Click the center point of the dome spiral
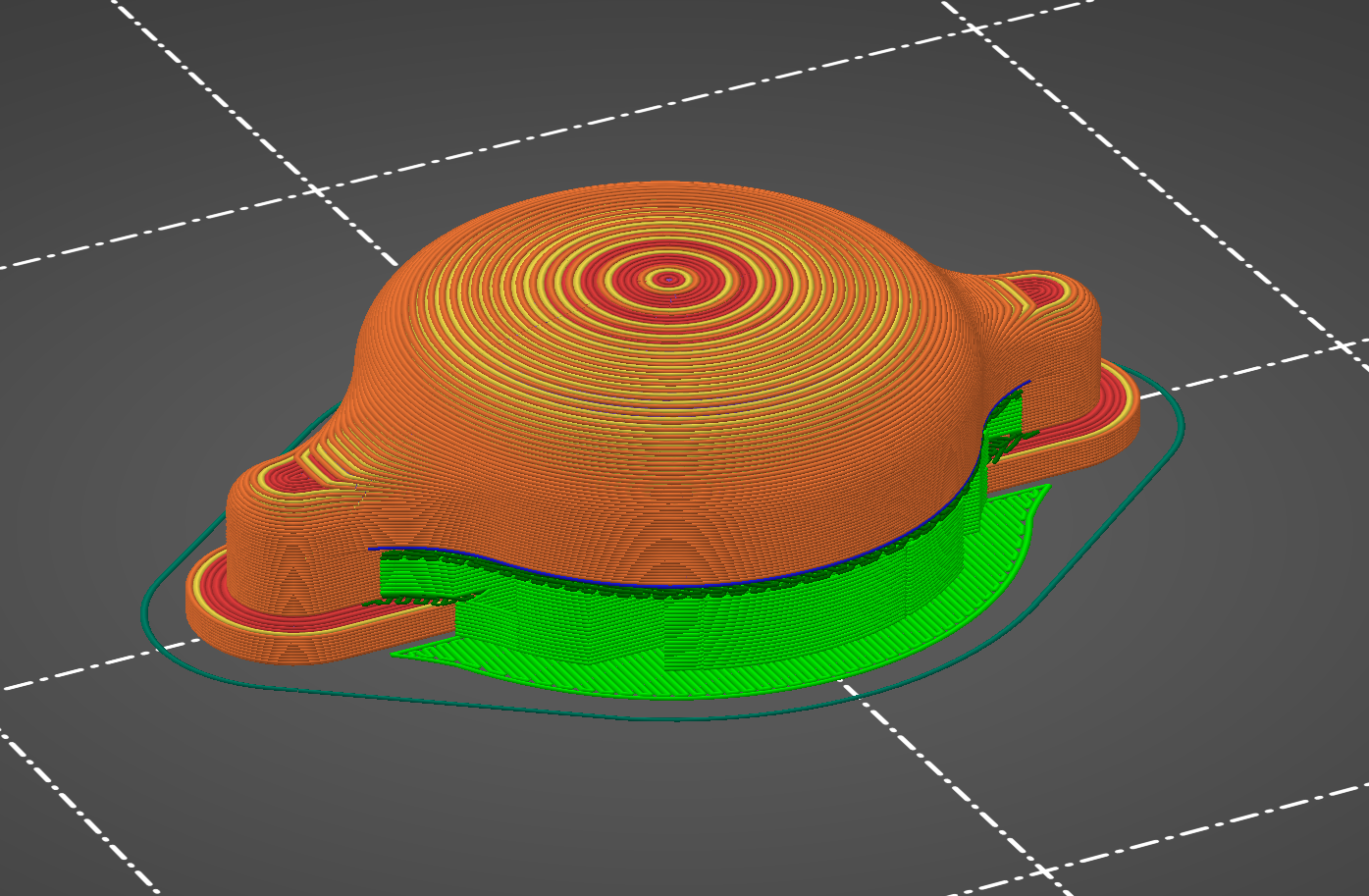Image resolution: width=1369 pixels, height=896 pixels. pos(670,278)
